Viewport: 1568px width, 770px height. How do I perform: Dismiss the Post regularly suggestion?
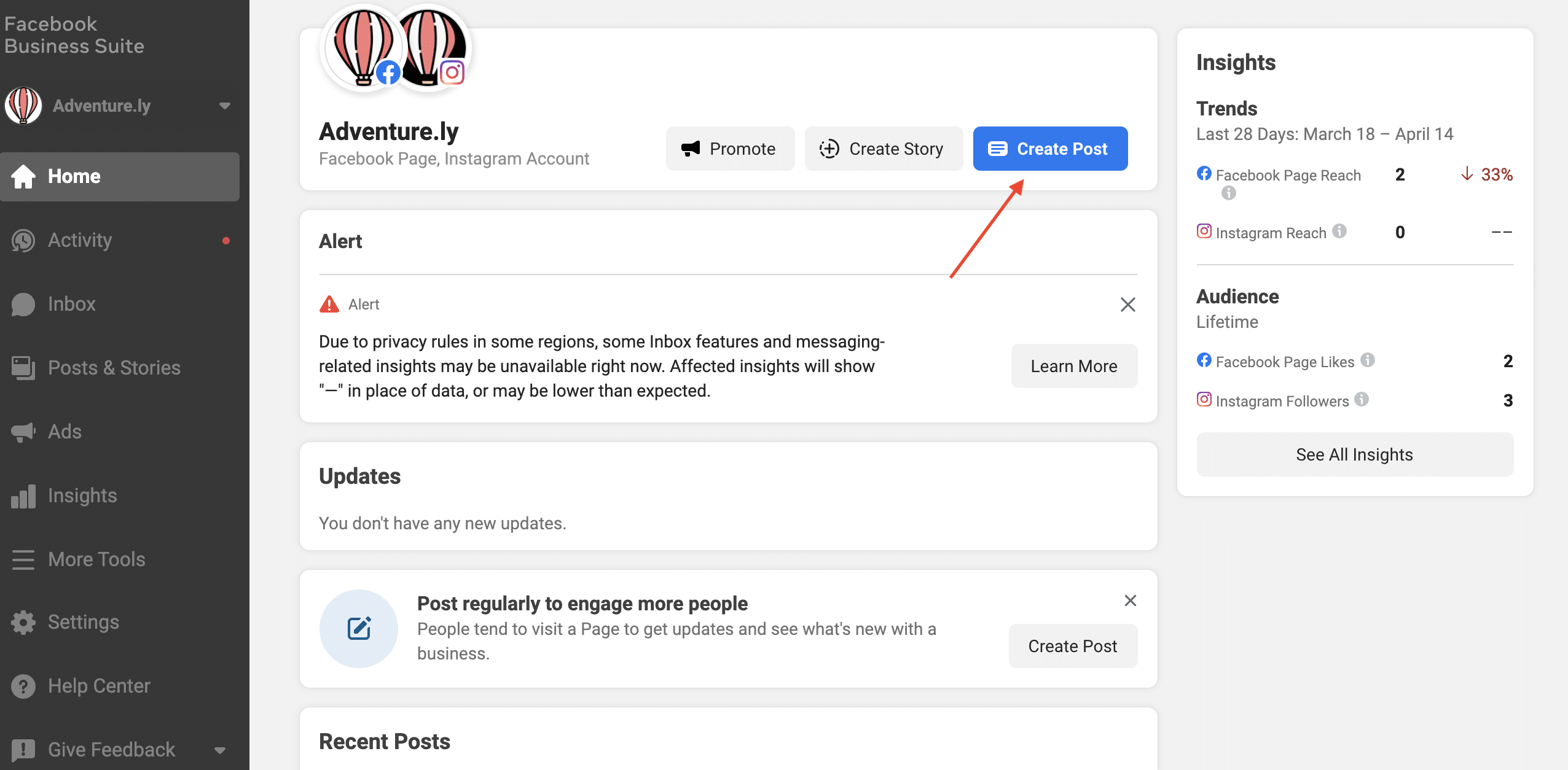pyautogui.click(x=1130, y=601)
